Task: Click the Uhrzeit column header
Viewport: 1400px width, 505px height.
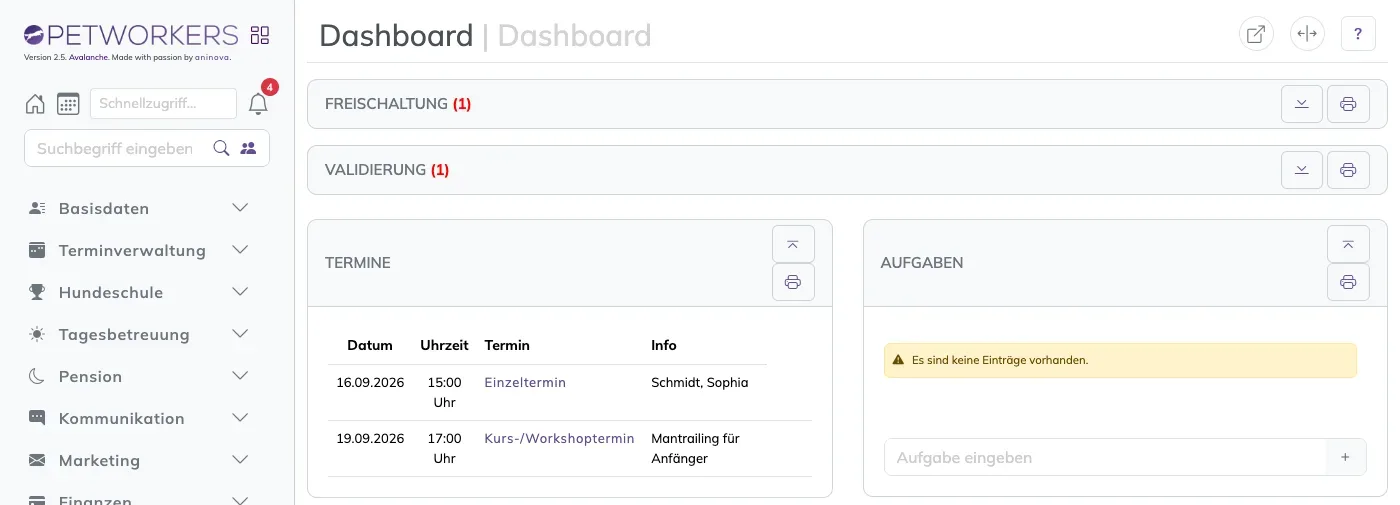Action: (445, 345)
